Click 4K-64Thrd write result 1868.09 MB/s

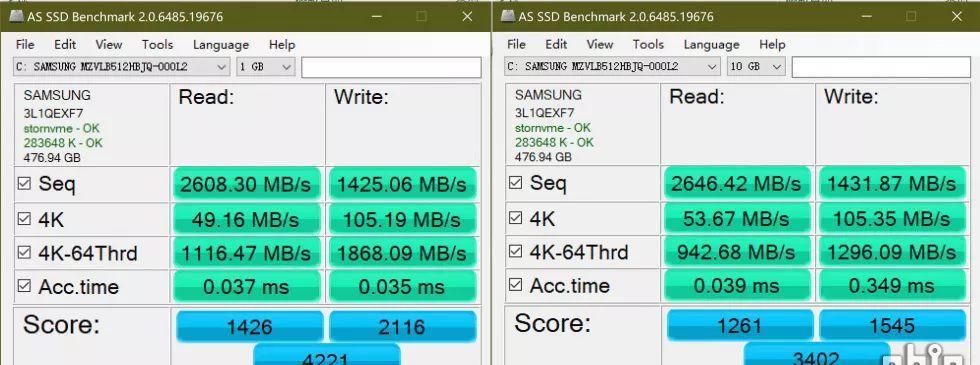[402, 253]
